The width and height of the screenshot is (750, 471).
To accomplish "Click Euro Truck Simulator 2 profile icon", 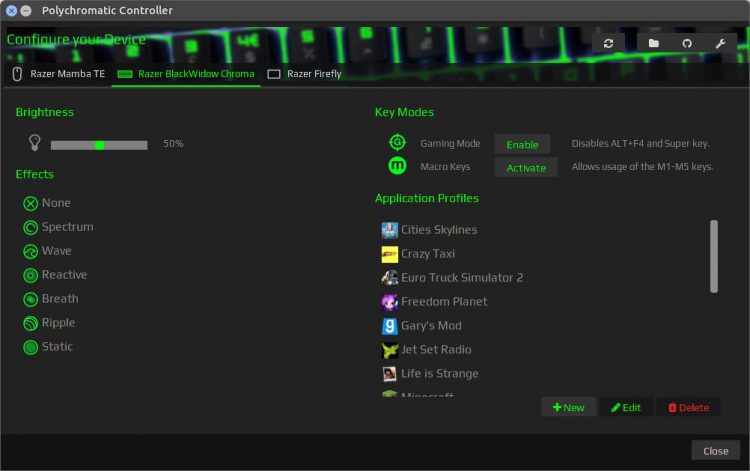I will [389, 278].
